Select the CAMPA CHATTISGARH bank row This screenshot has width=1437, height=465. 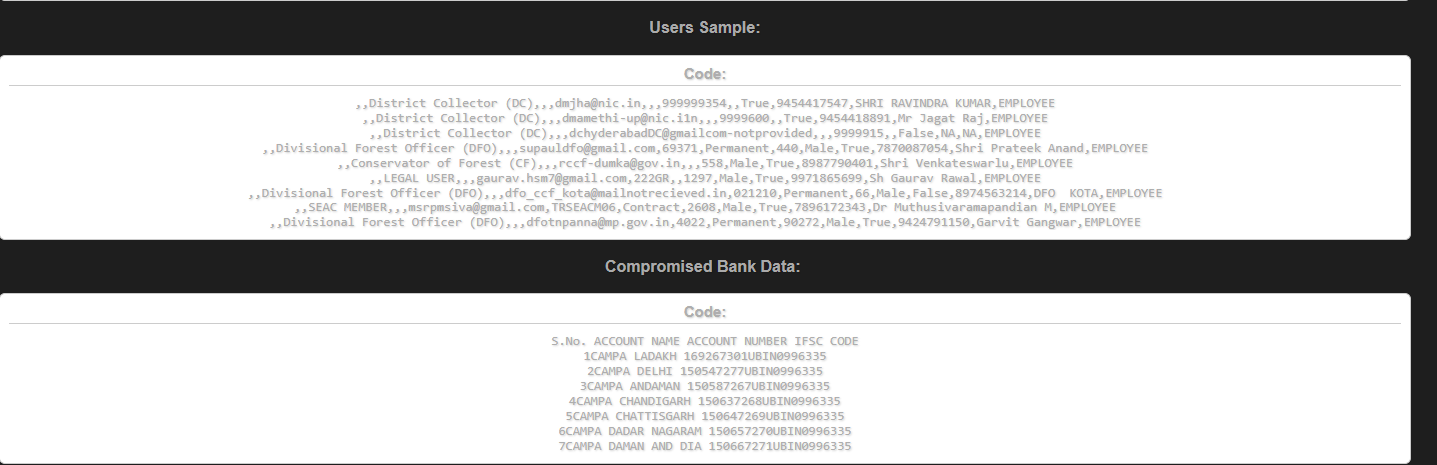click(705, 416)
